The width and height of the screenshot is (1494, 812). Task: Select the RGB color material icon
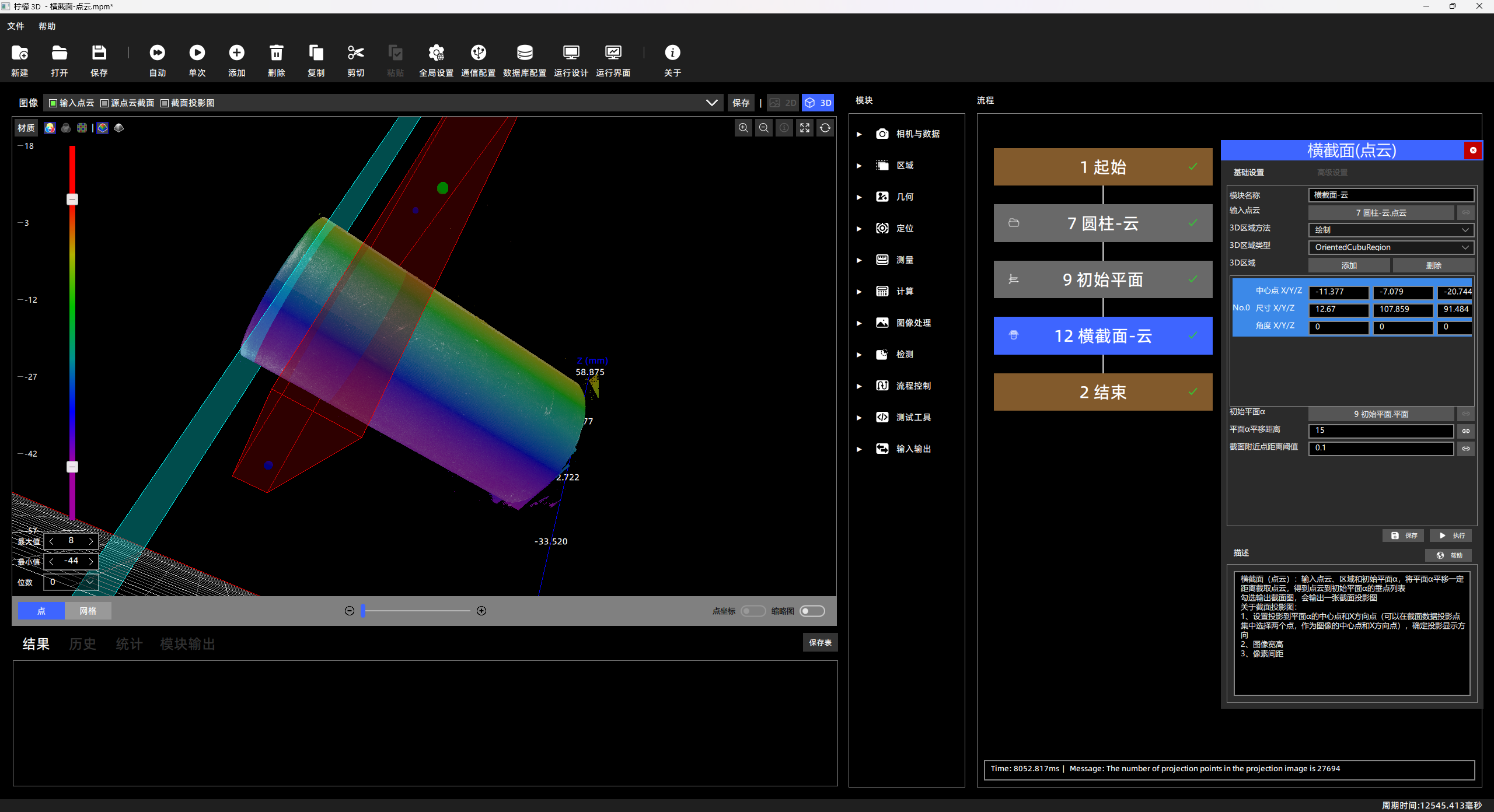pyautogui.click(x=50, y=128)
